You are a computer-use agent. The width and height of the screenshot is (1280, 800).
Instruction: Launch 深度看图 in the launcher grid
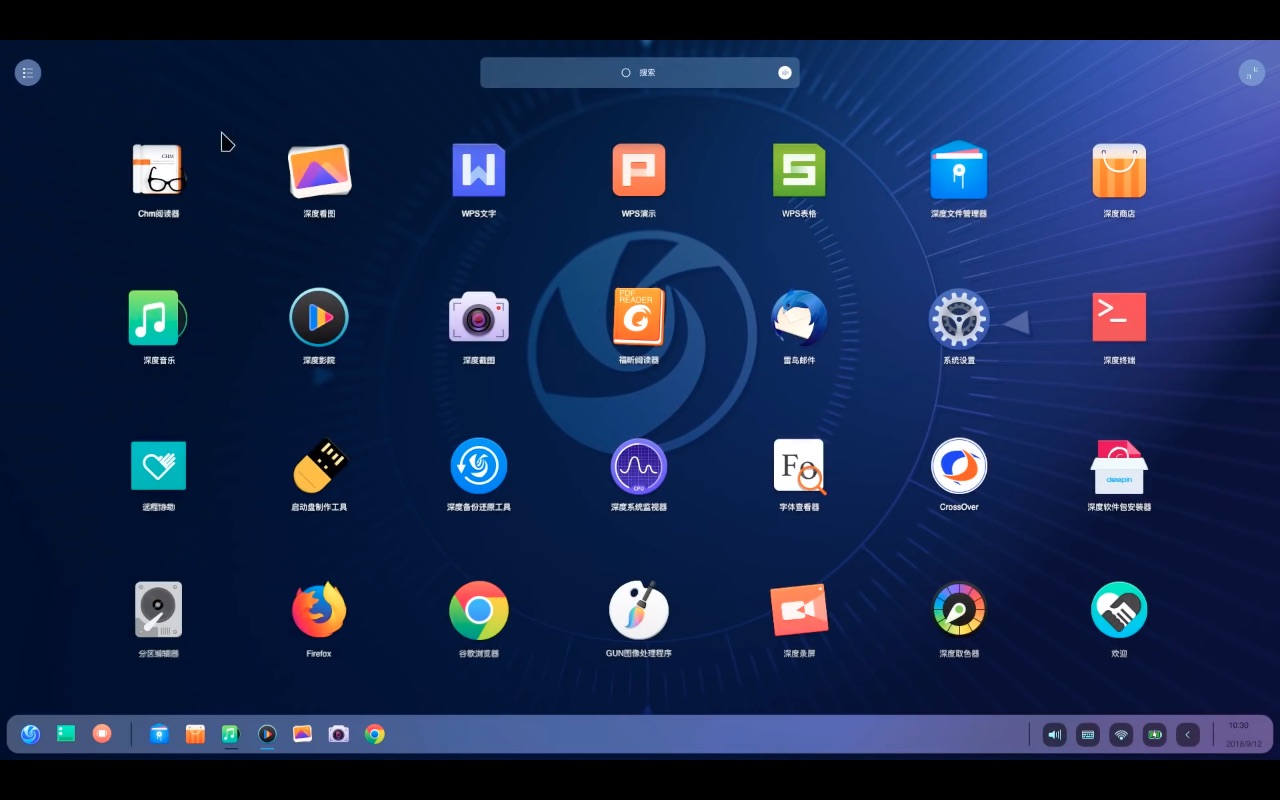[319, 170]
